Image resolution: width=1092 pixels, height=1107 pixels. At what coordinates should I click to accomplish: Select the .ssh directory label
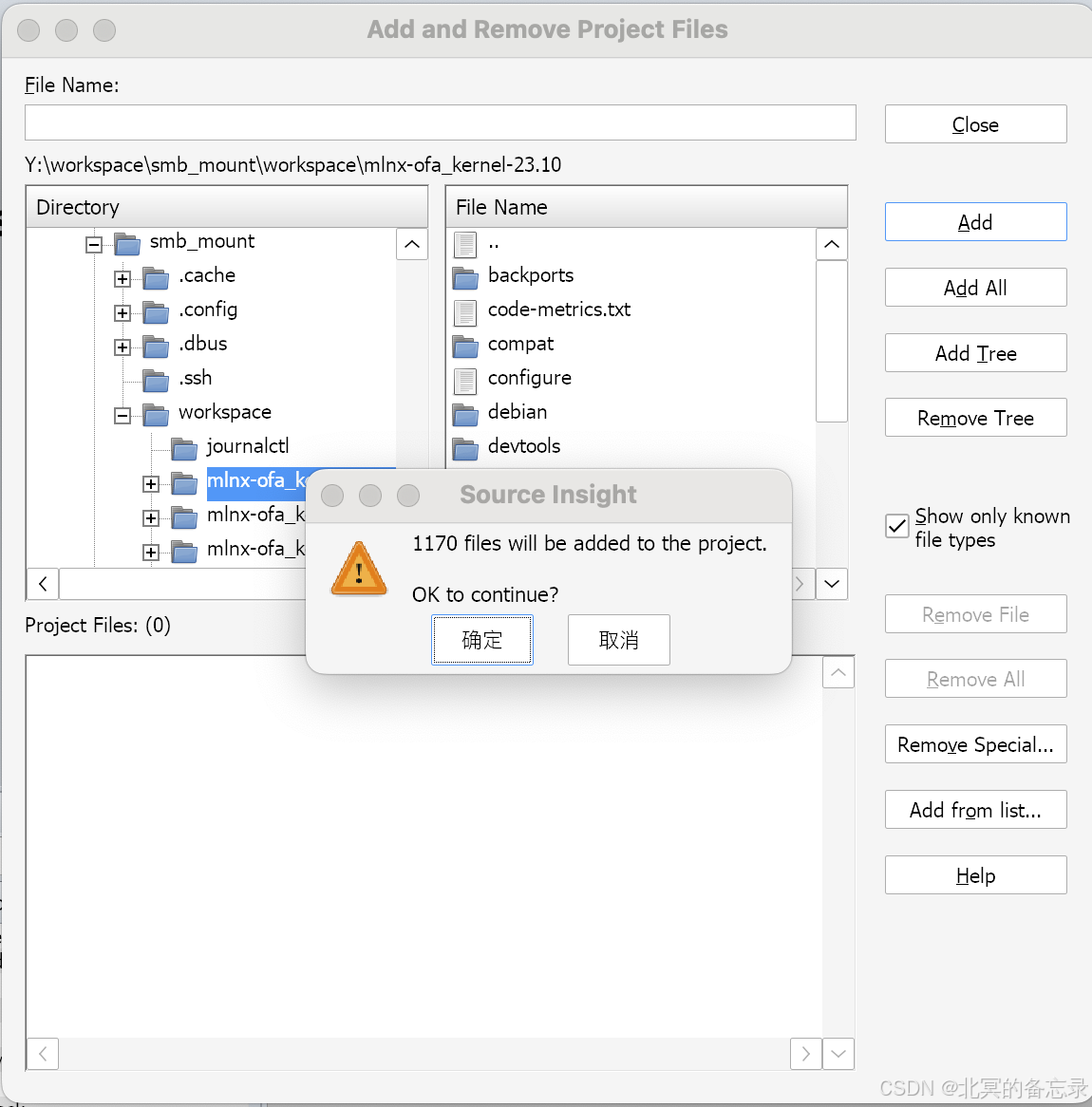(x=195, y=379)
